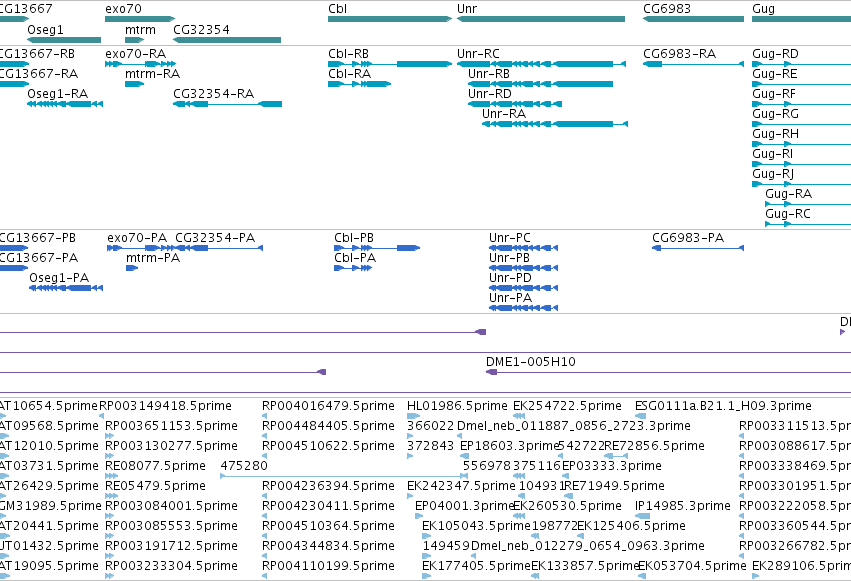Select EST EK053704.5prime
This screenshot has height=581, width=851.
point(644,576)
